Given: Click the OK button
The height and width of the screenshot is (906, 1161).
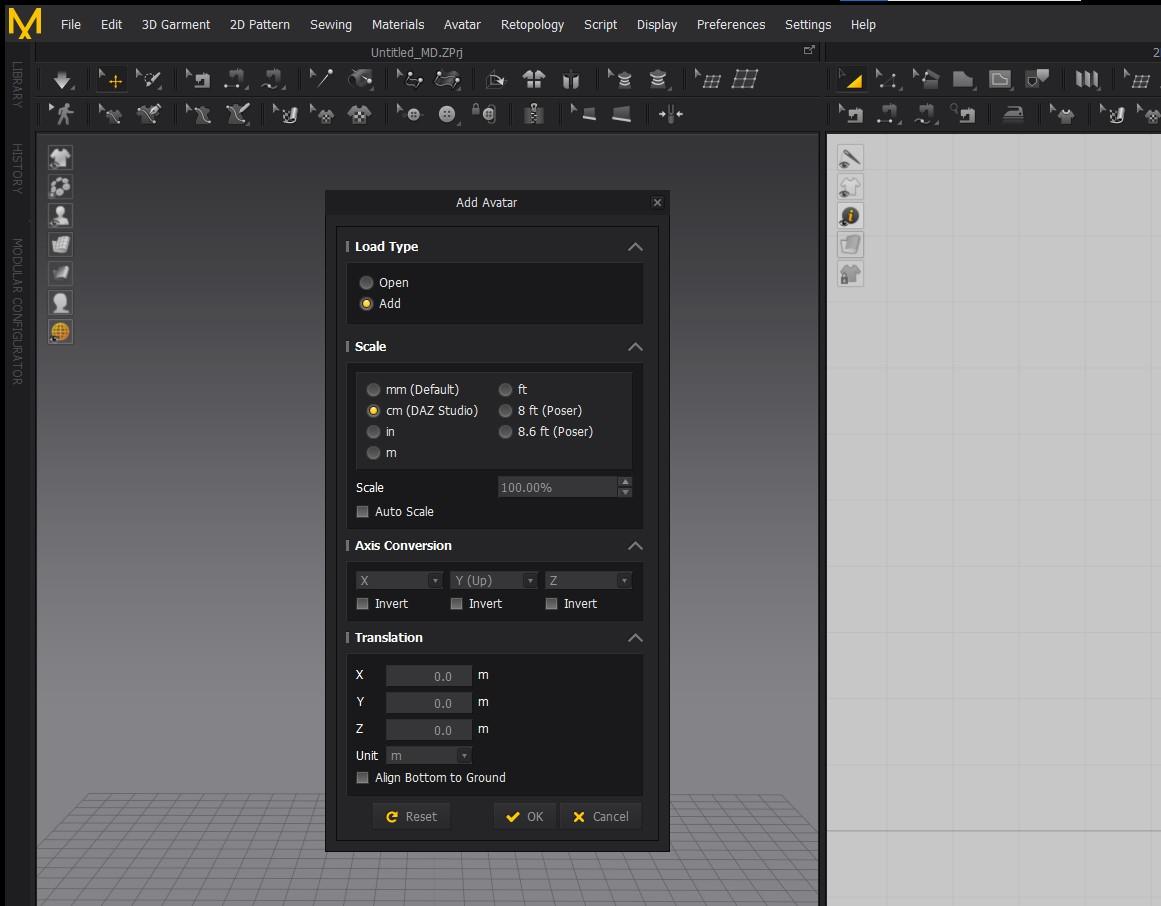Looking at the screenshot, I should point(525,817).
